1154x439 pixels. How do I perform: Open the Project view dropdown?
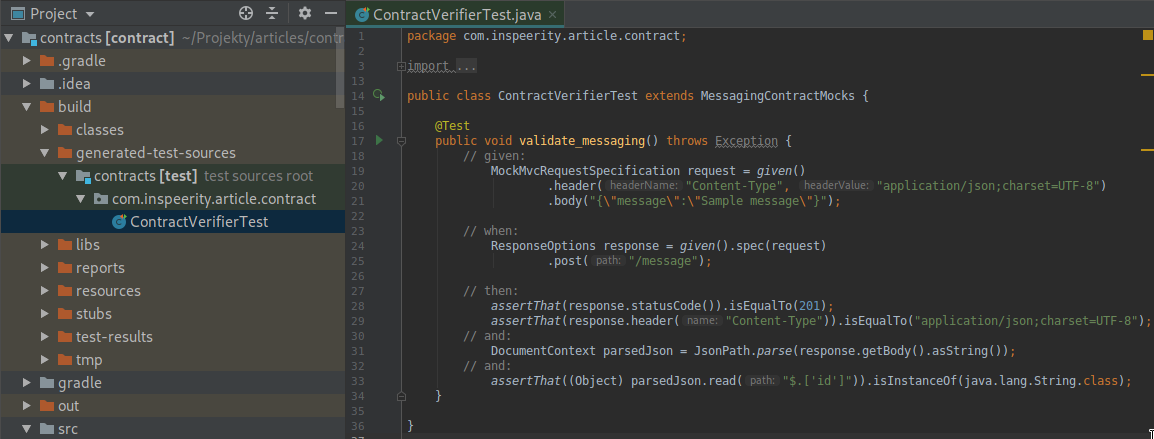click(x=90, y=14)
